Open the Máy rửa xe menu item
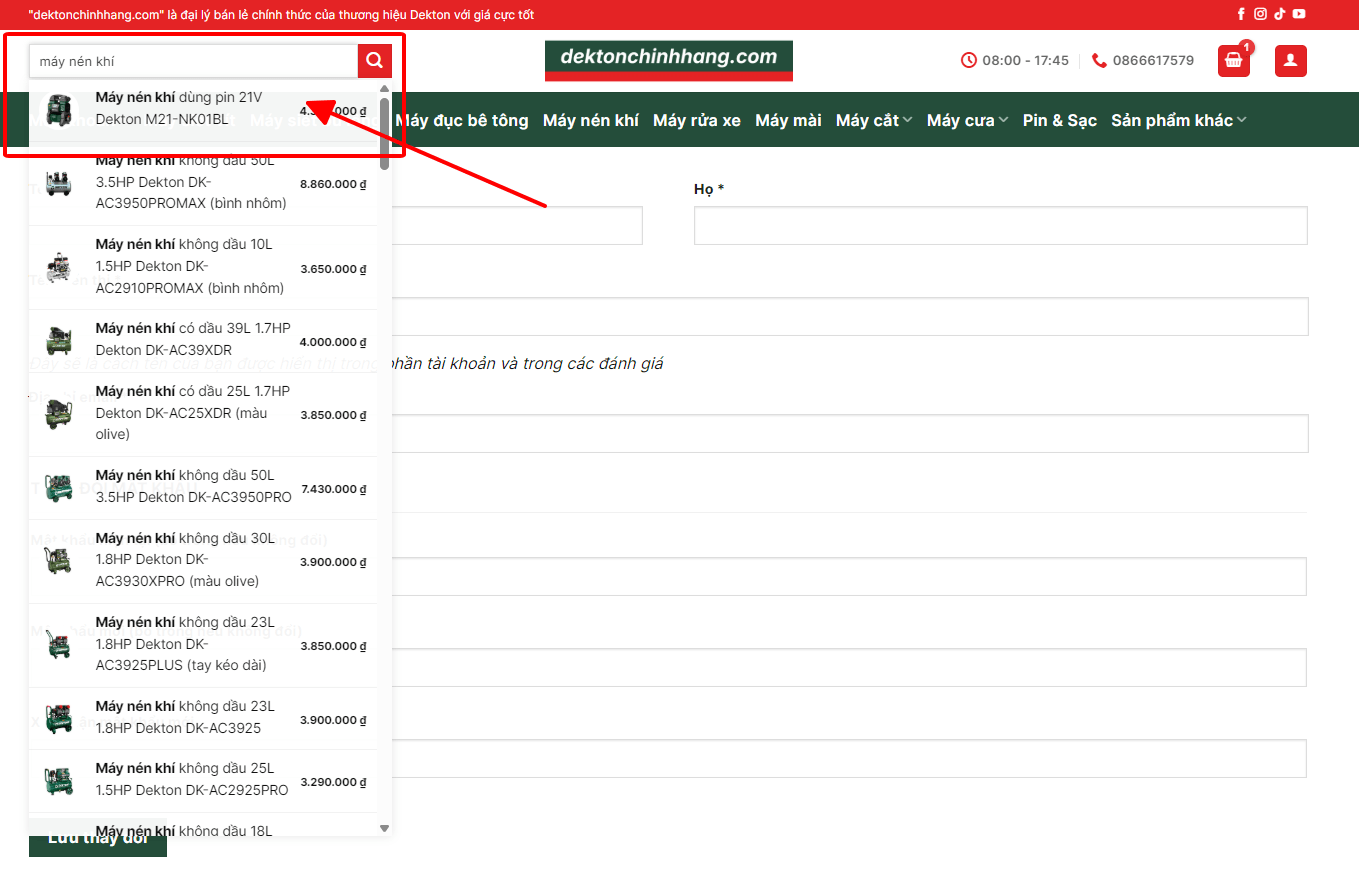 coord(696,120)
